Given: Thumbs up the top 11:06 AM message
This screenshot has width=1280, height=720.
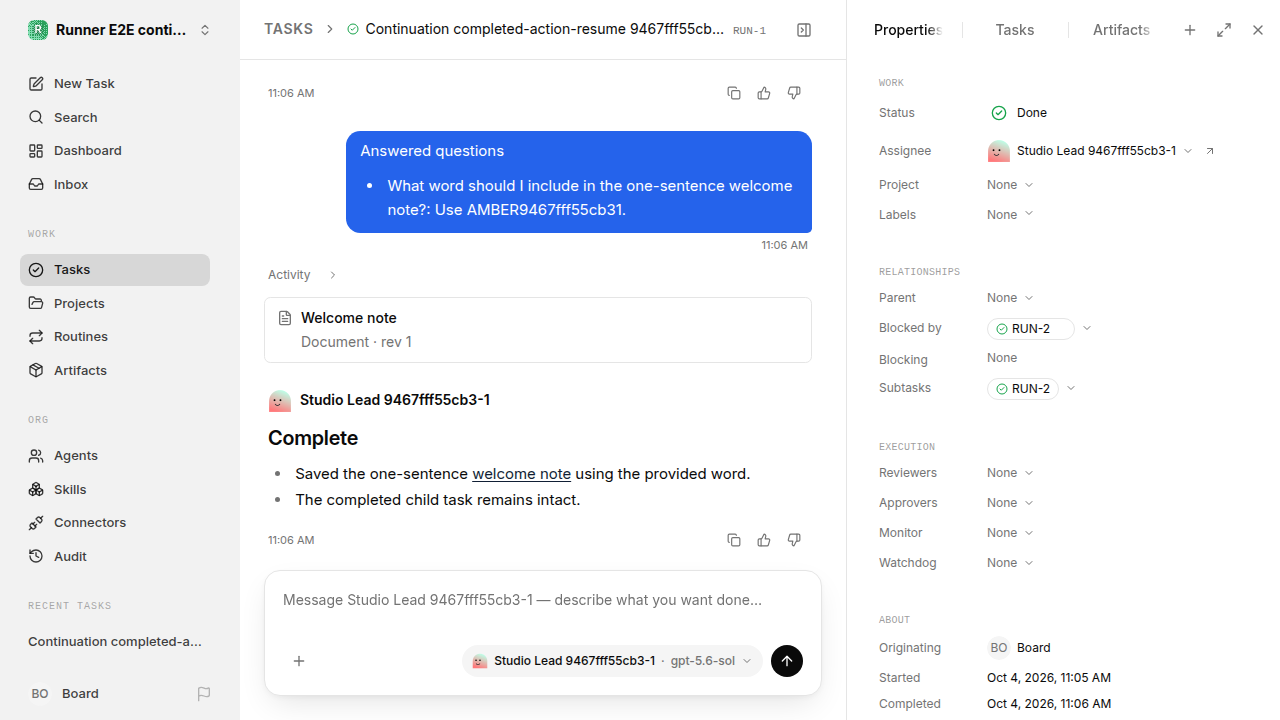Looking at the screenshot, I should click(764, 93).
